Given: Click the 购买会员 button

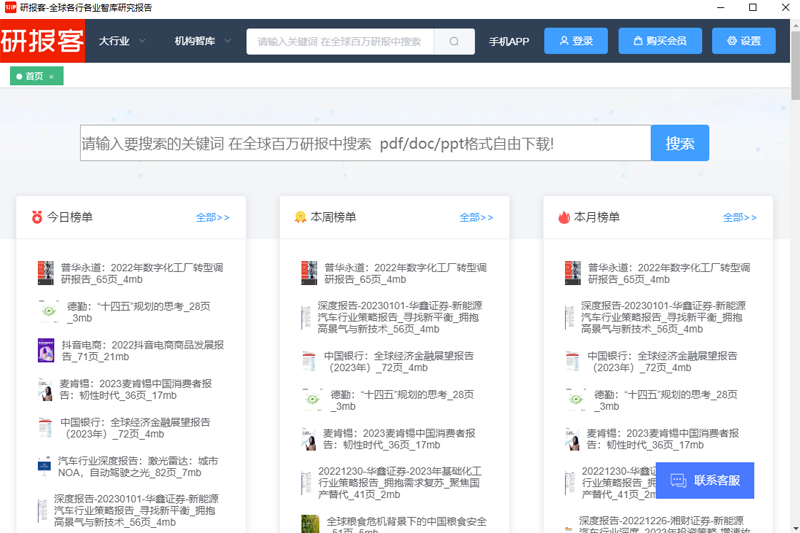Looking at the screenshot, I should coord(659,41).
